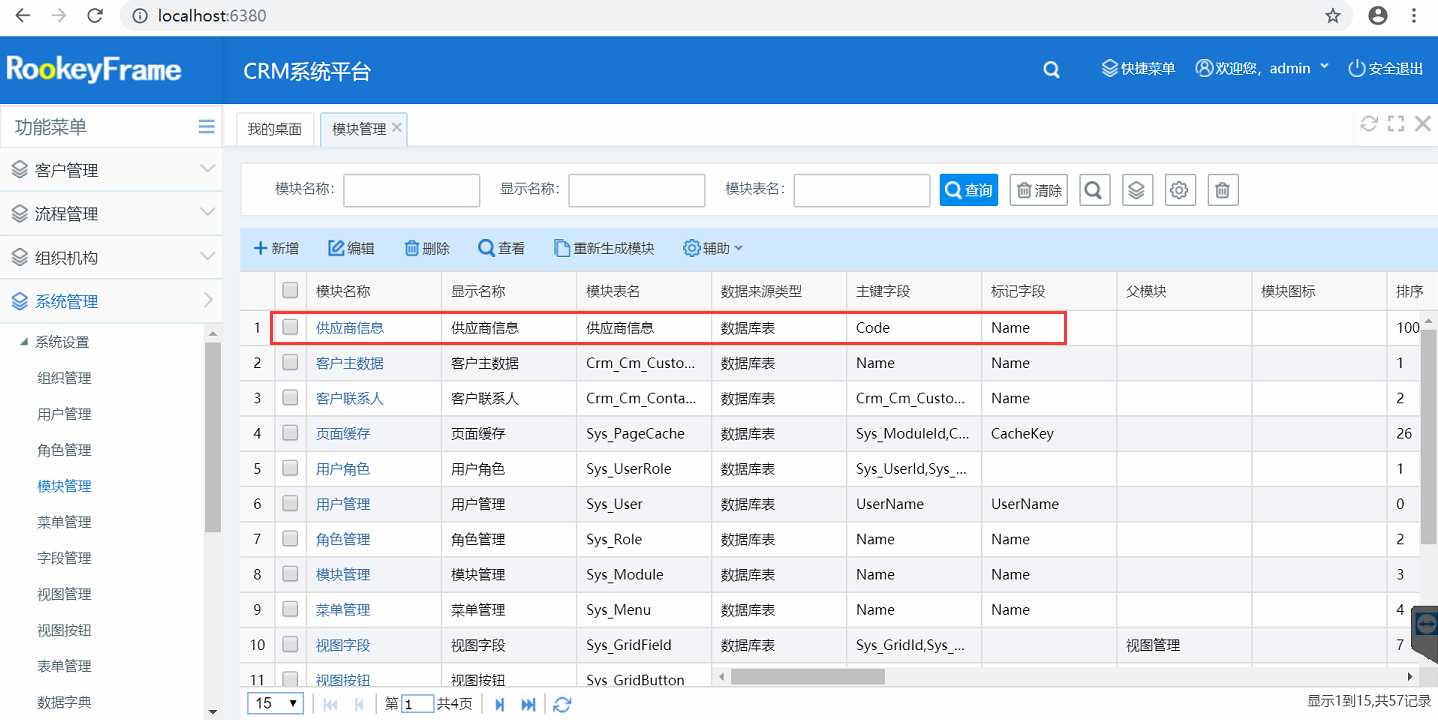Toggle the select-all header checkbox
1438x720 pixels.
pos(290,290)
